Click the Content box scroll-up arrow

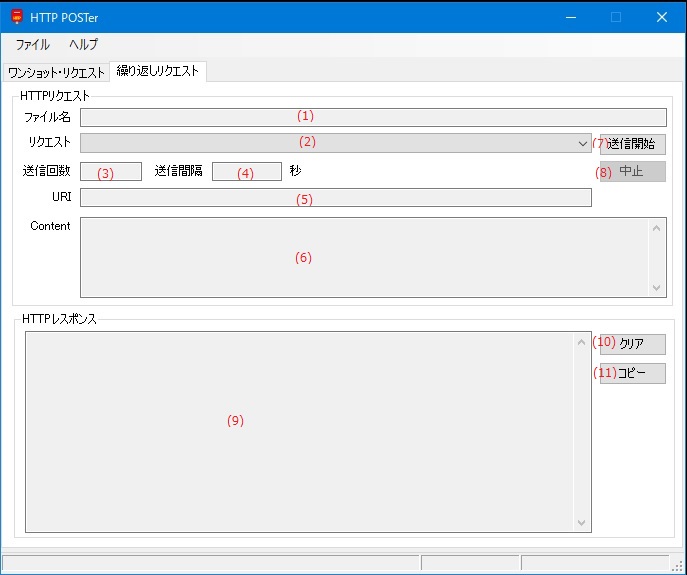[x=656, y=228]
